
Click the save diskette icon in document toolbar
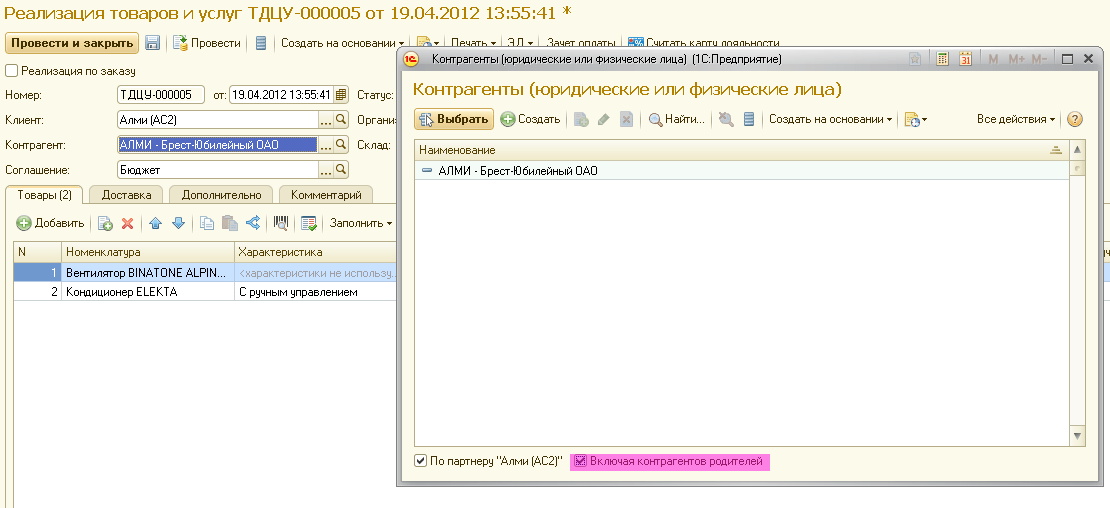(153, 43)
